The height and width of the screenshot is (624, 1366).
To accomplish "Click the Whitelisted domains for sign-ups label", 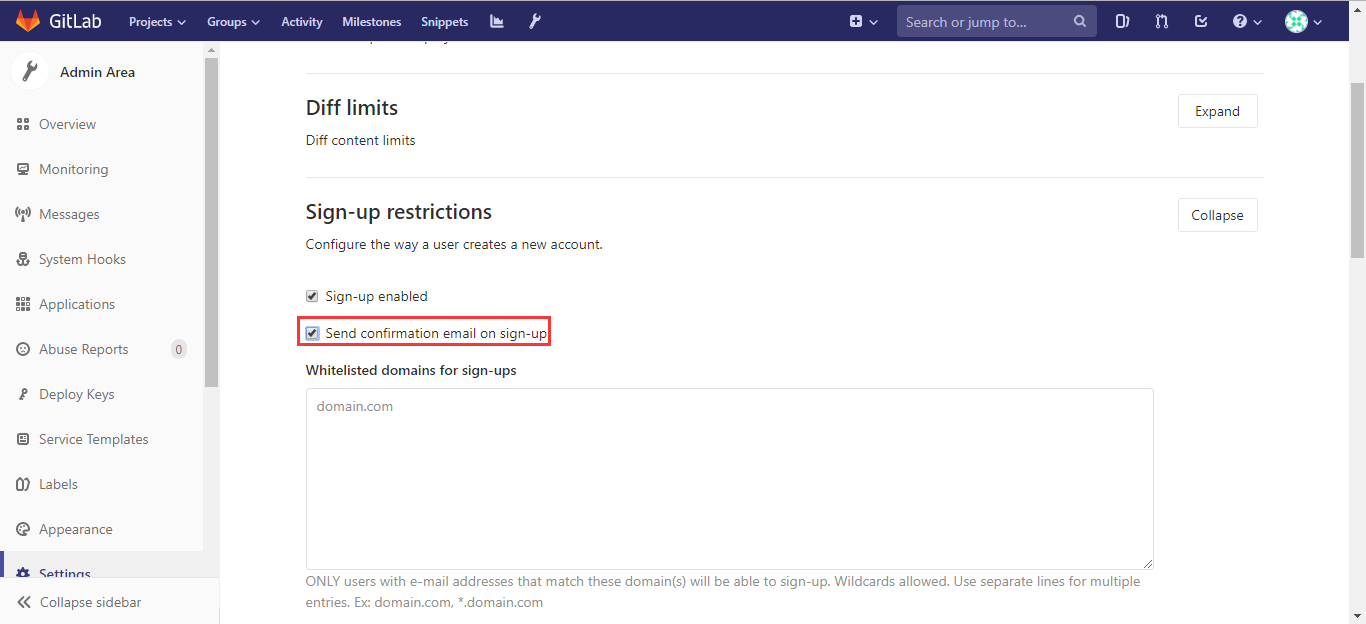I will (411, 370).
